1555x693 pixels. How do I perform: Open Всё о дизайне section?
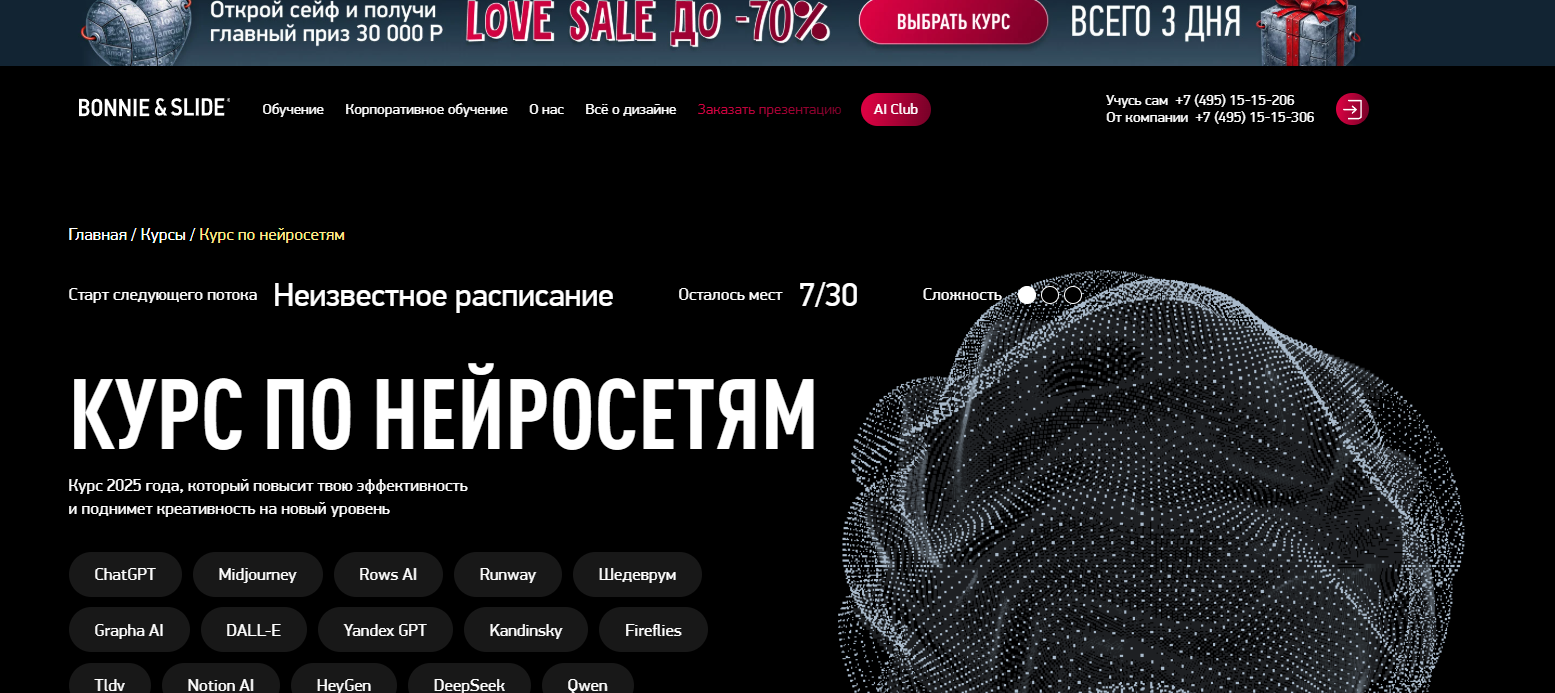pyautogui.click(x=631, y=110)
